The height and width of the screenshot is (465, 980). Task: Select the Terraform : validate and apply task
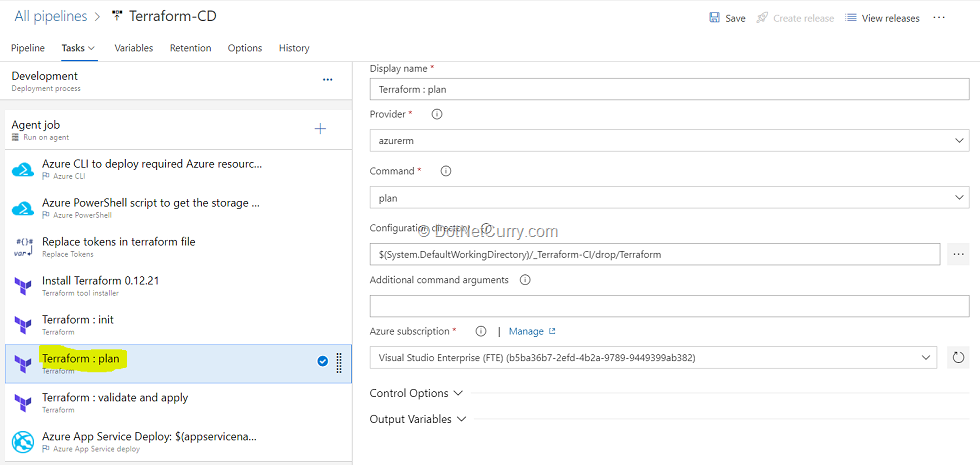[178, 403]
